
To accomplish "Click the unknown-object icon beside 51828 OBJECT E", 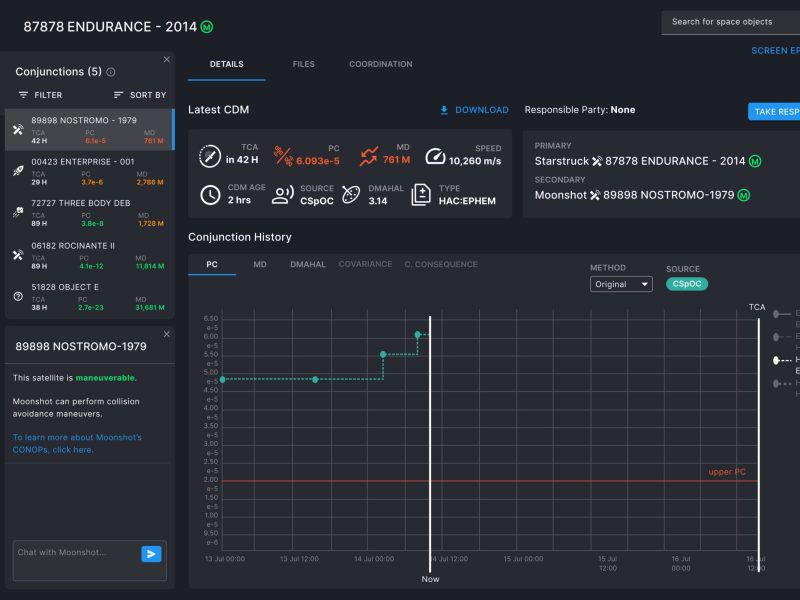I will pyautogui.click(x=17, y=296).
